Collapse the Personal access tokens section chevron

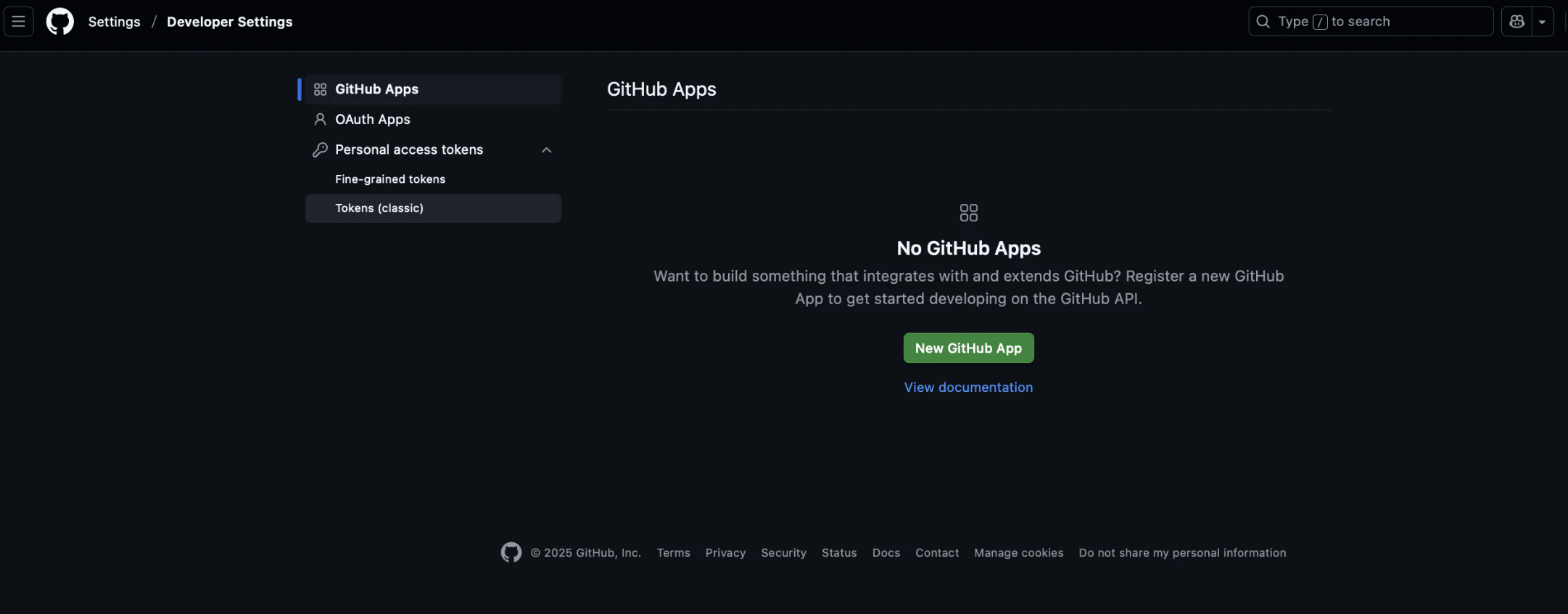click(547, 150)
